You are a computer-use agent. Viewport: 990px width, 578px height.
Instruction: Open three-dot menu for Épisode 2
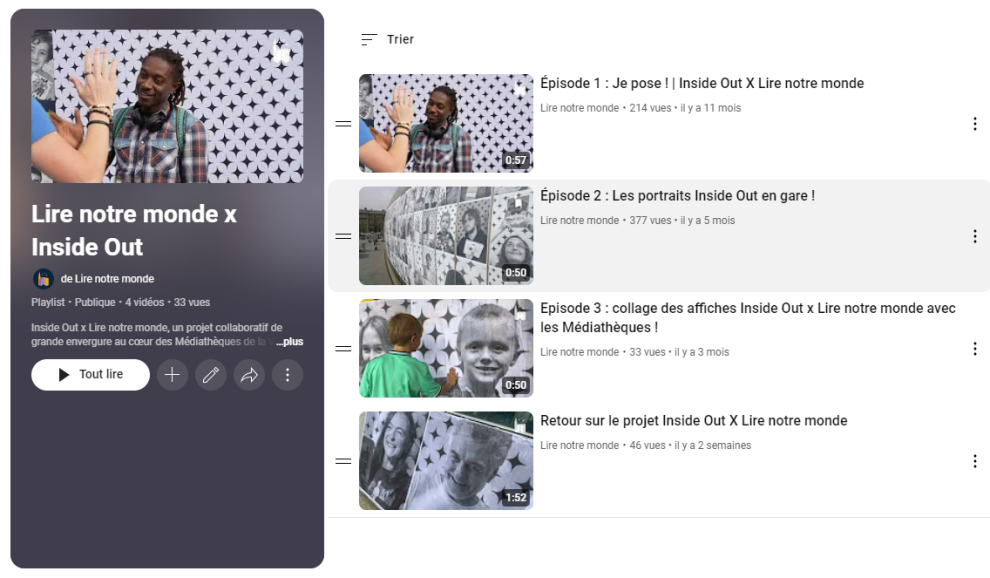tap(974, 236)
